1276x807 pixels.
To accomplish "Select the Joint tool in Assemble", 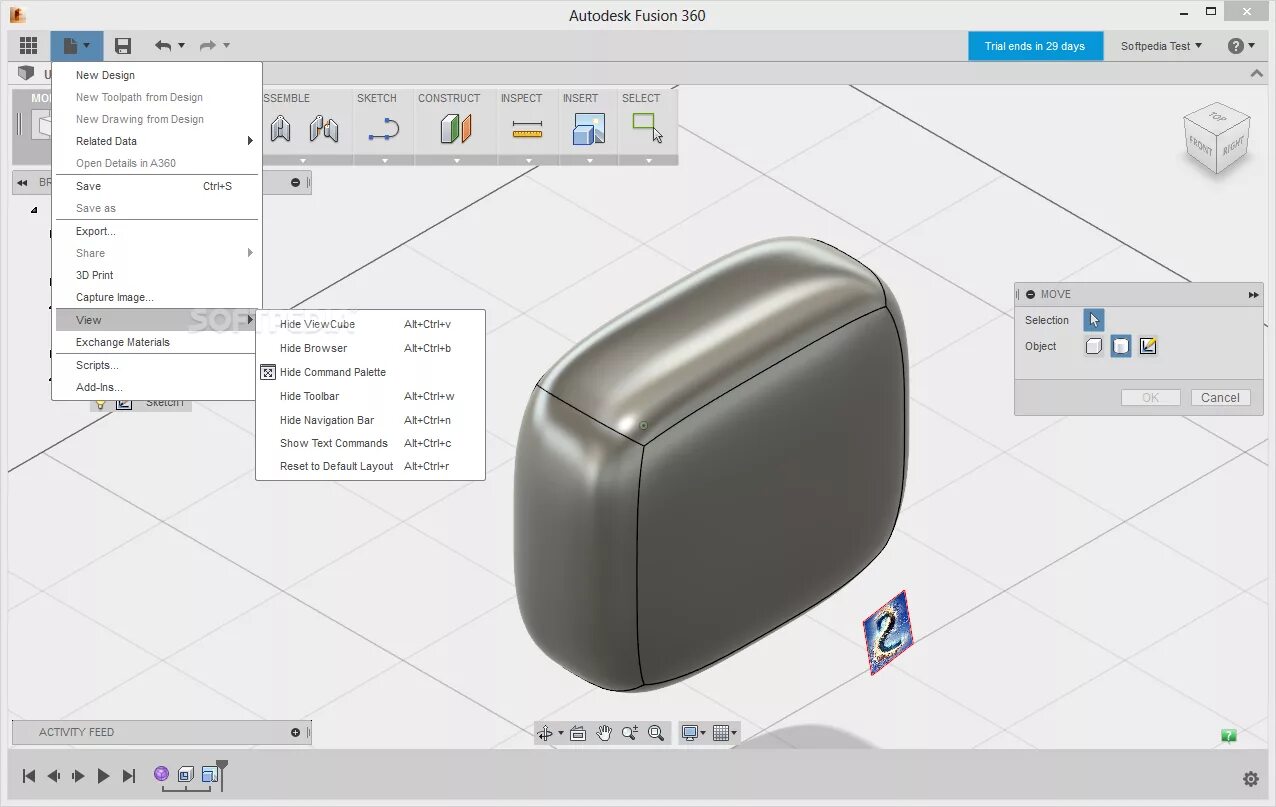I will (x=281, y=129).
